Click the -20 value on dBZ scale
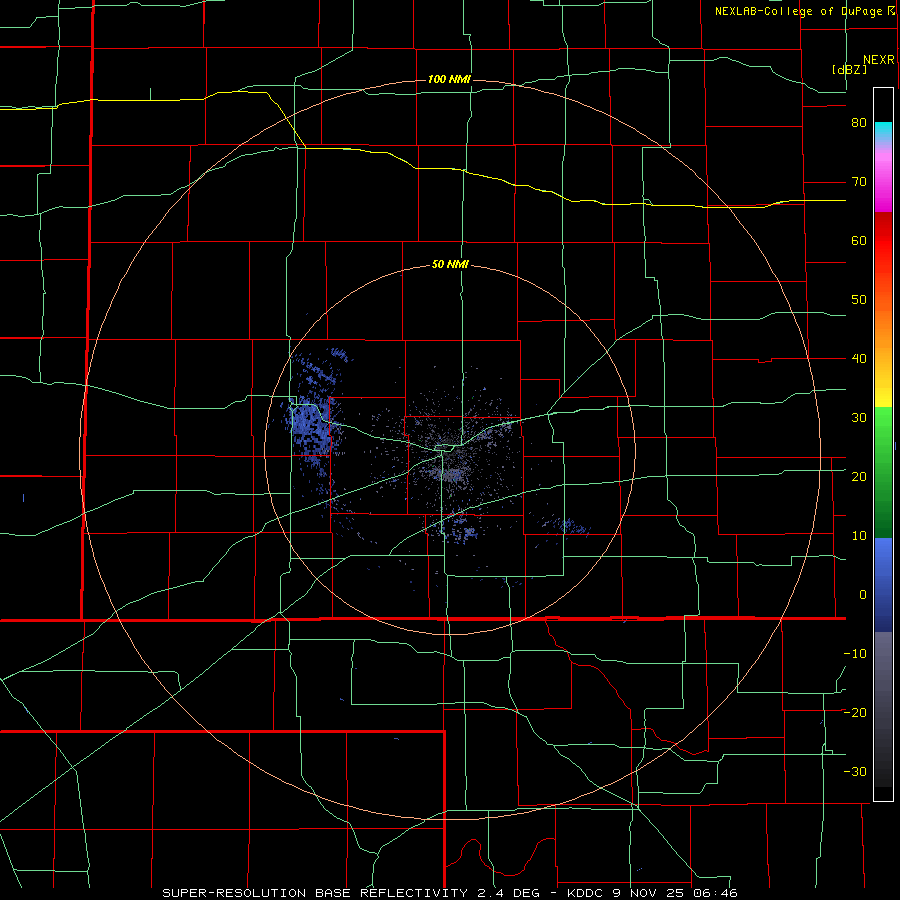The width and height of the screenshot is (900, 900). click(x=855, y=712)
